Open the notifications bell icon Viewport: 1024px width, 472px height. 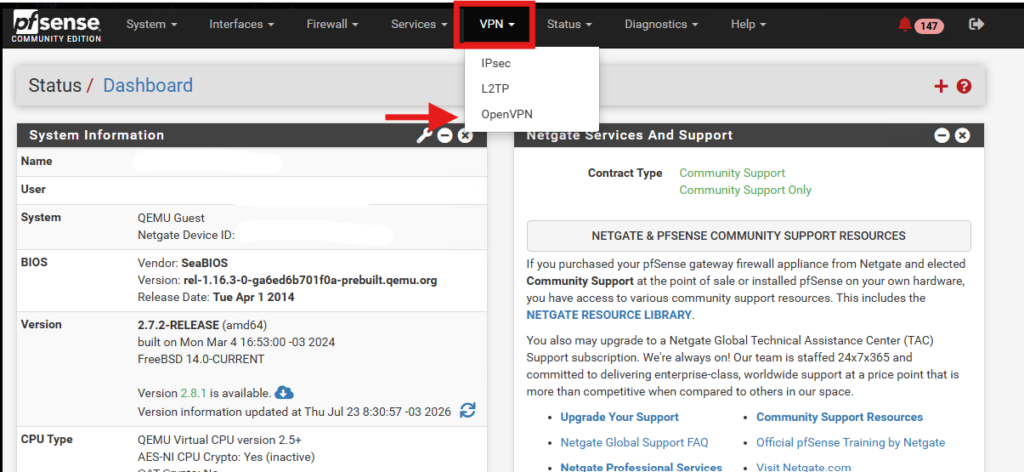click(x=904, y=25)
